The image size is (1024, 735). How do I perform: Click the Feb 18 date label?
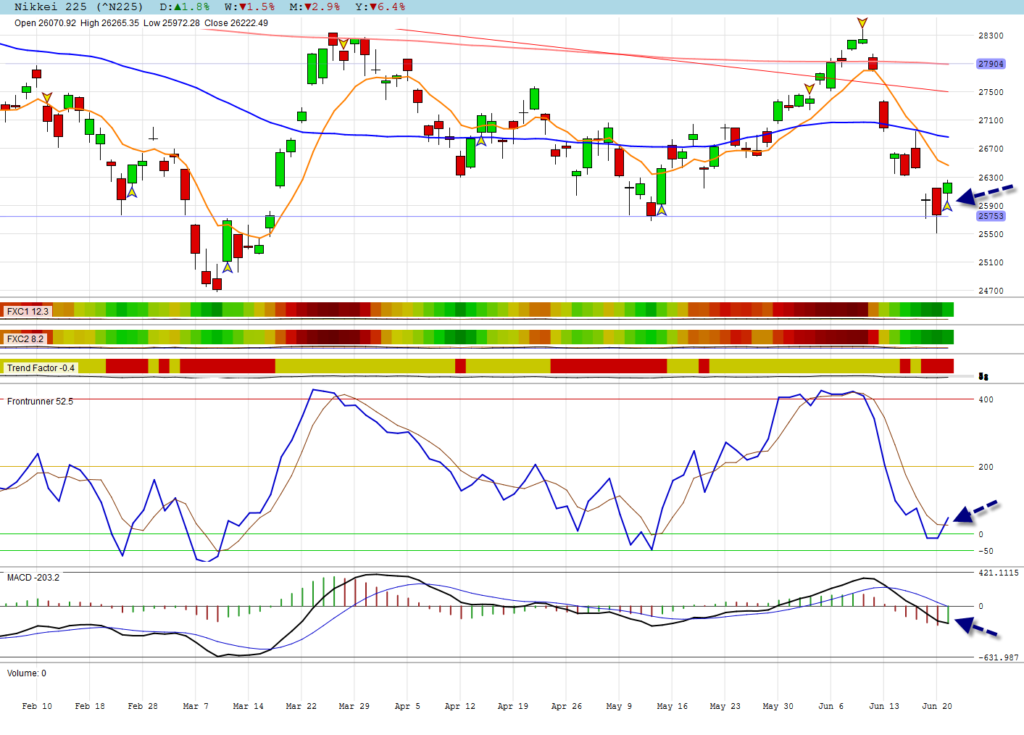pos(90,706)
